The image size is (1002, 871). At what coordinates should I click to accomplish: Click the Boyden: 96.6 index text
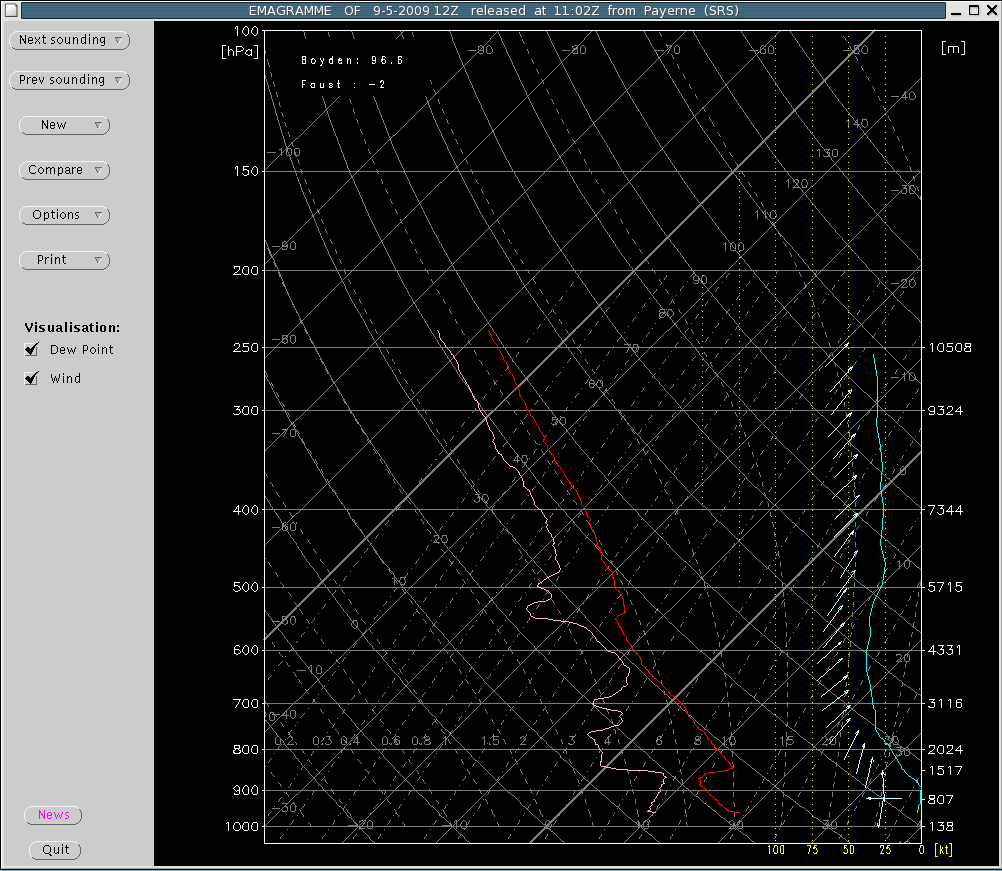352,61
